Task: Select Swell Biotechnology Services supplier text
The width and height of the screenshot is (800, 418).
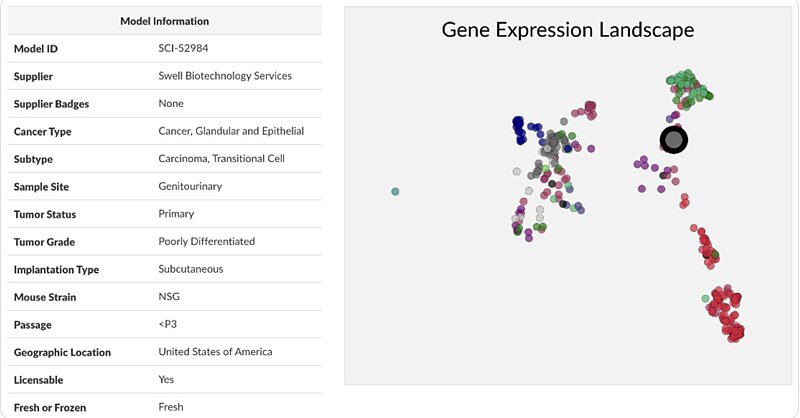Action: click(225, 76)
